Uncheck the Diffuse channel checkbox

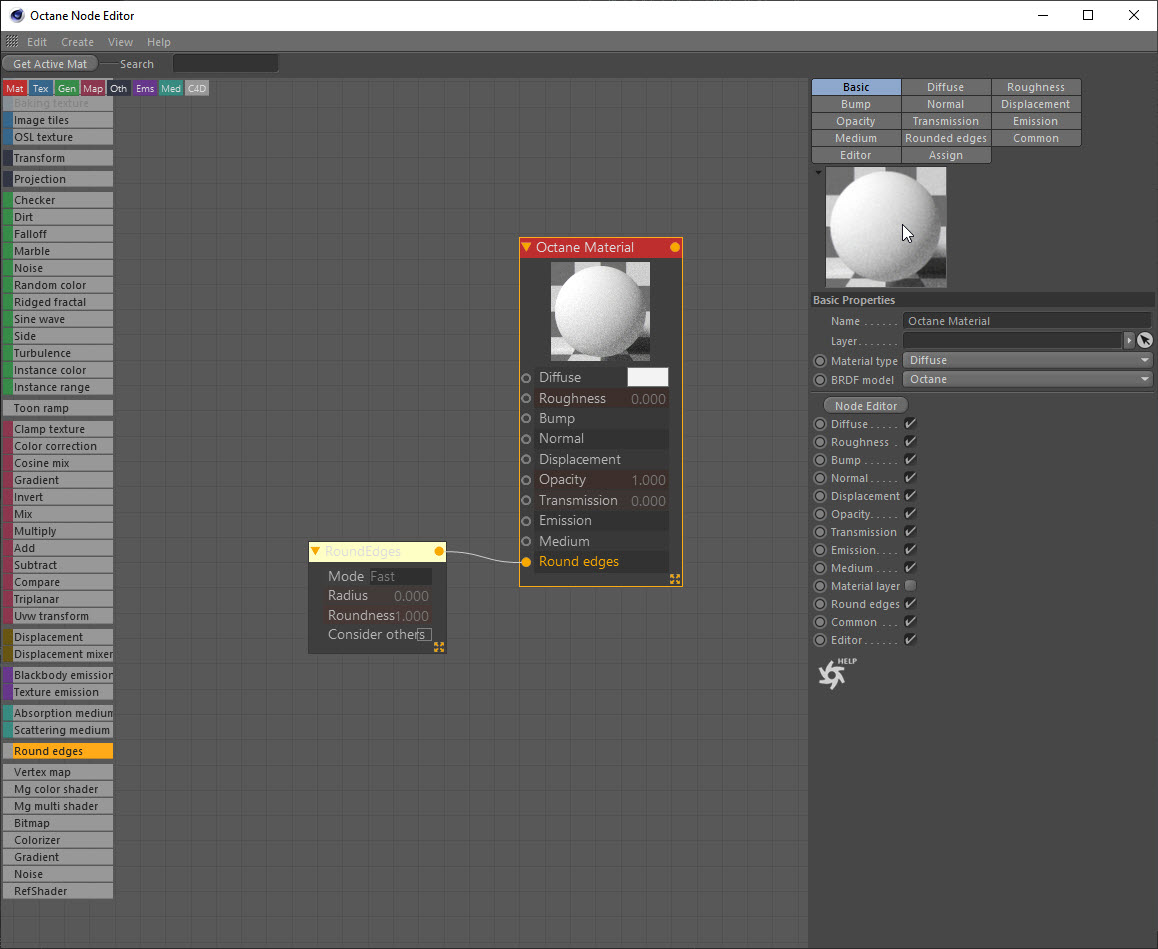910,423
